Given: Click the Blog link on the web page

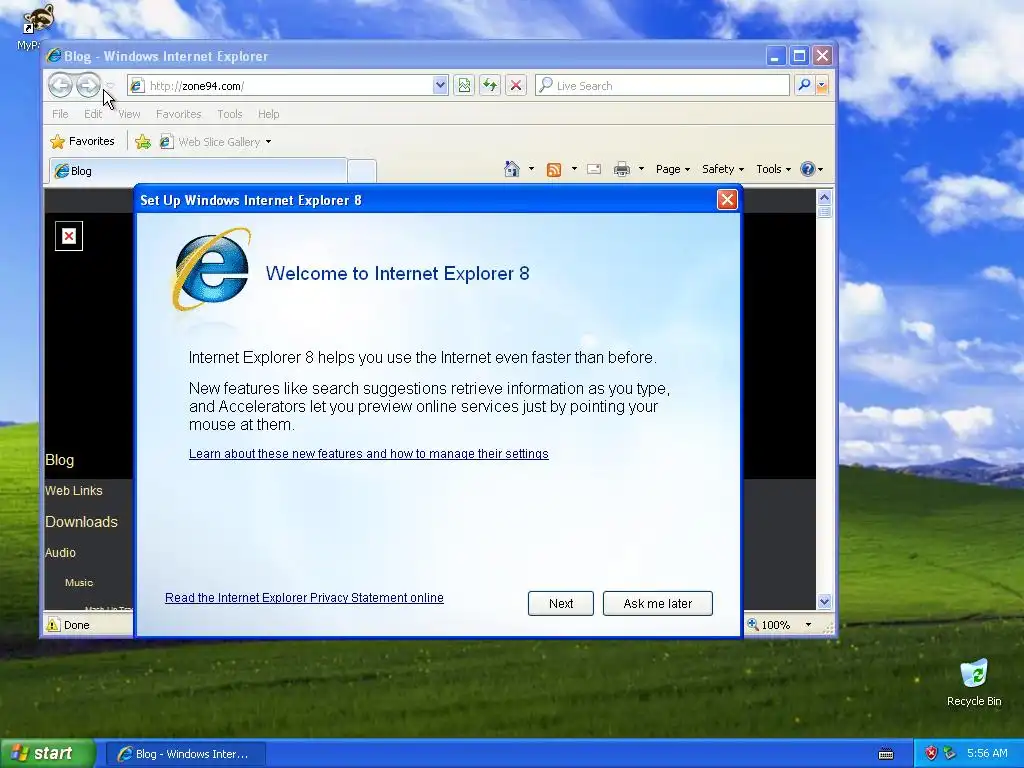Looking at the screenshot, I should pos(59,460).
